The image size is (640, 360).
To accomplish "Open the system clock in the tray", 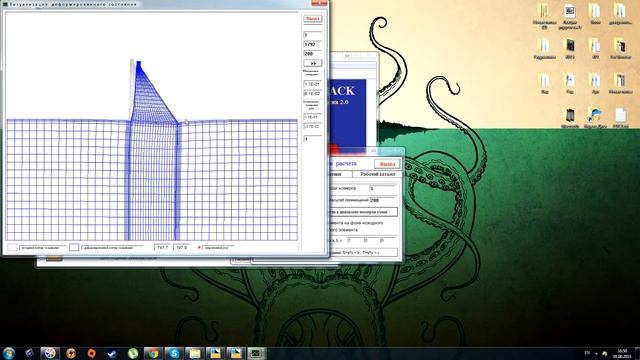I will click(x=622, y=353).
